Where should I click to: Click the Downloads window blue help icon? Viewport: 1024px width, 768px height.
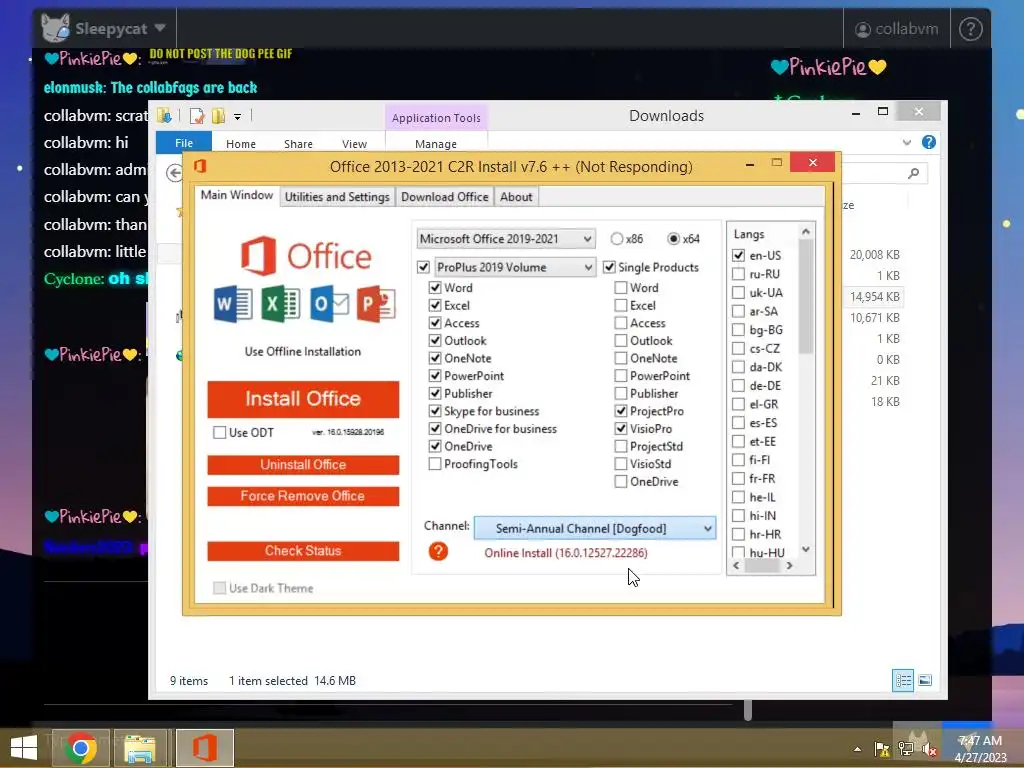point(929,142)
